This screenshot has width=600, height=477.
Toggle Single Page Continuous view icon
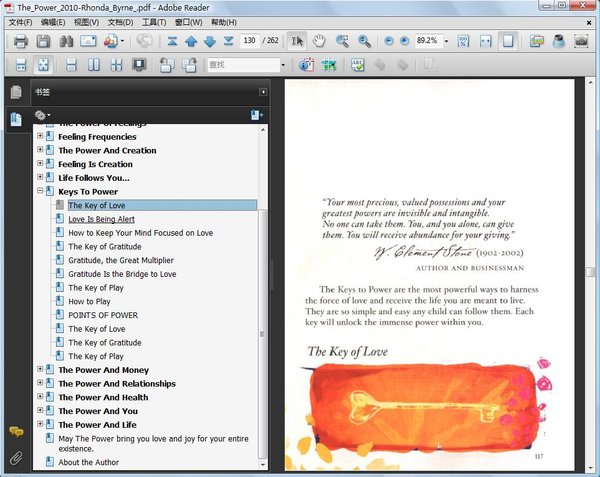(x=71, y=65)
